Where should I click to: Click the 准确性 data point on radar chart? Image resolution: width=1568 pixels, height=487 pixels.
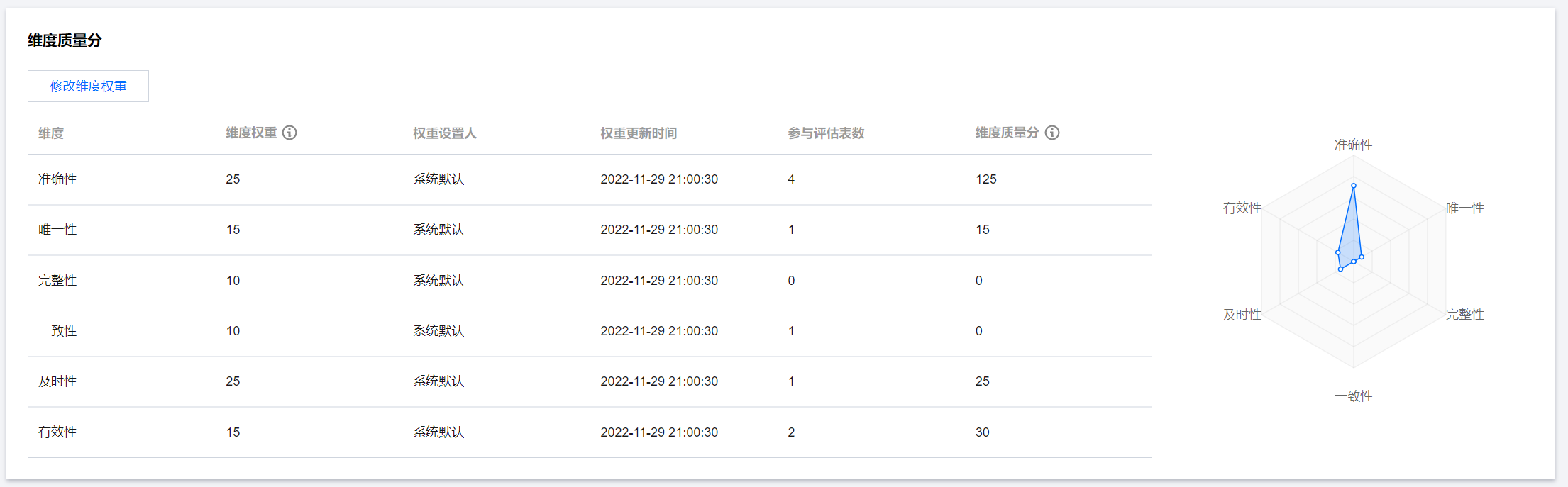(x=1354, y=186)
